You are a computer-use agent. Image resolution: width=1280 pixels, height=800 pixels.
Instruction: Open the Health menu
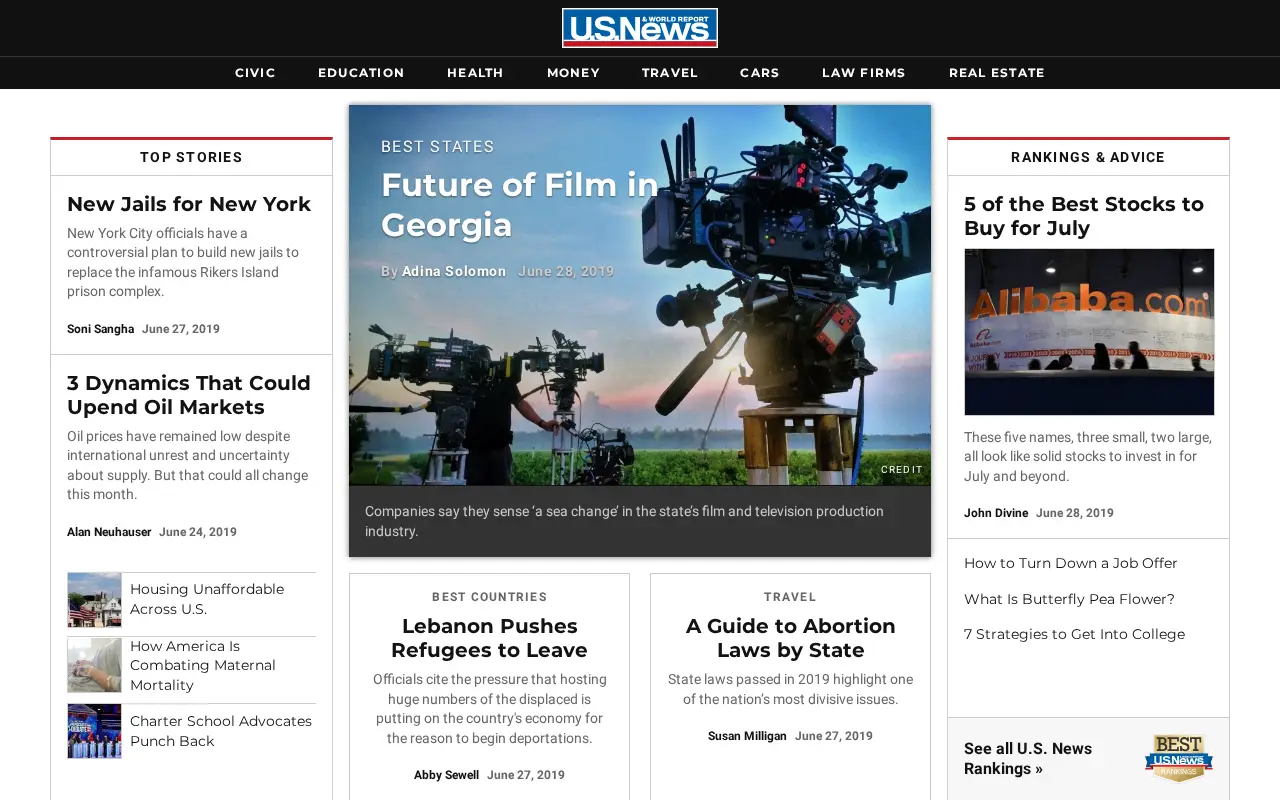point(475,73)
